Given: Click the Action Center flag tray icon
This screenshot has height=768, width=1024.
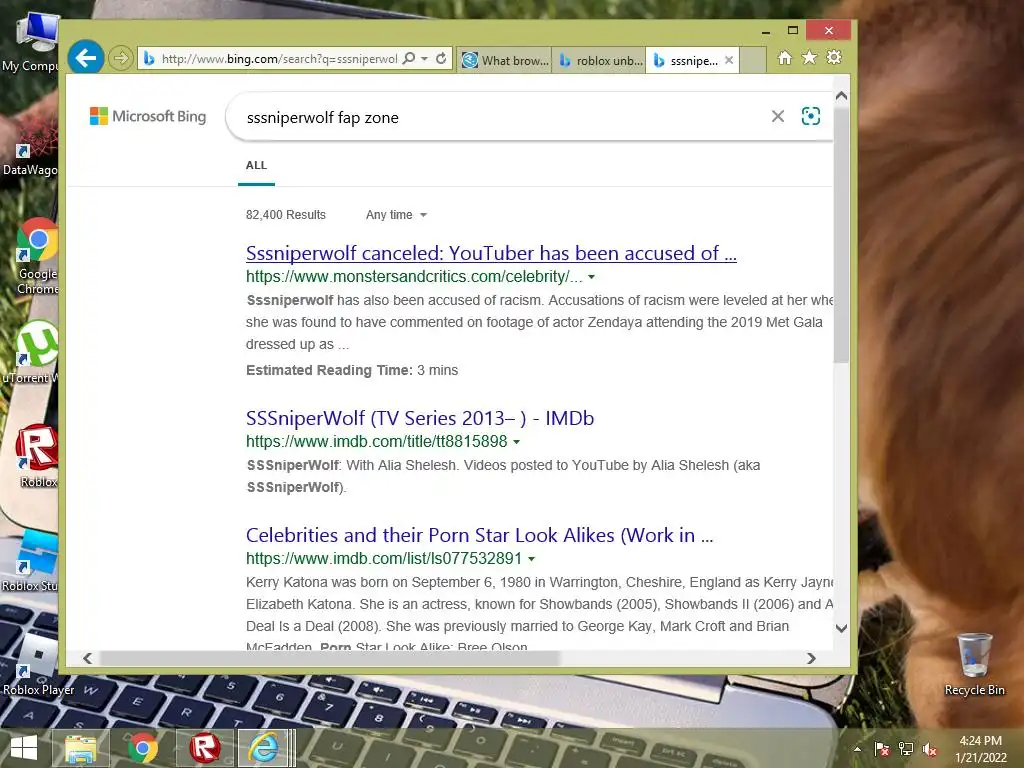Looking at the screenshot, I should 882,749.
